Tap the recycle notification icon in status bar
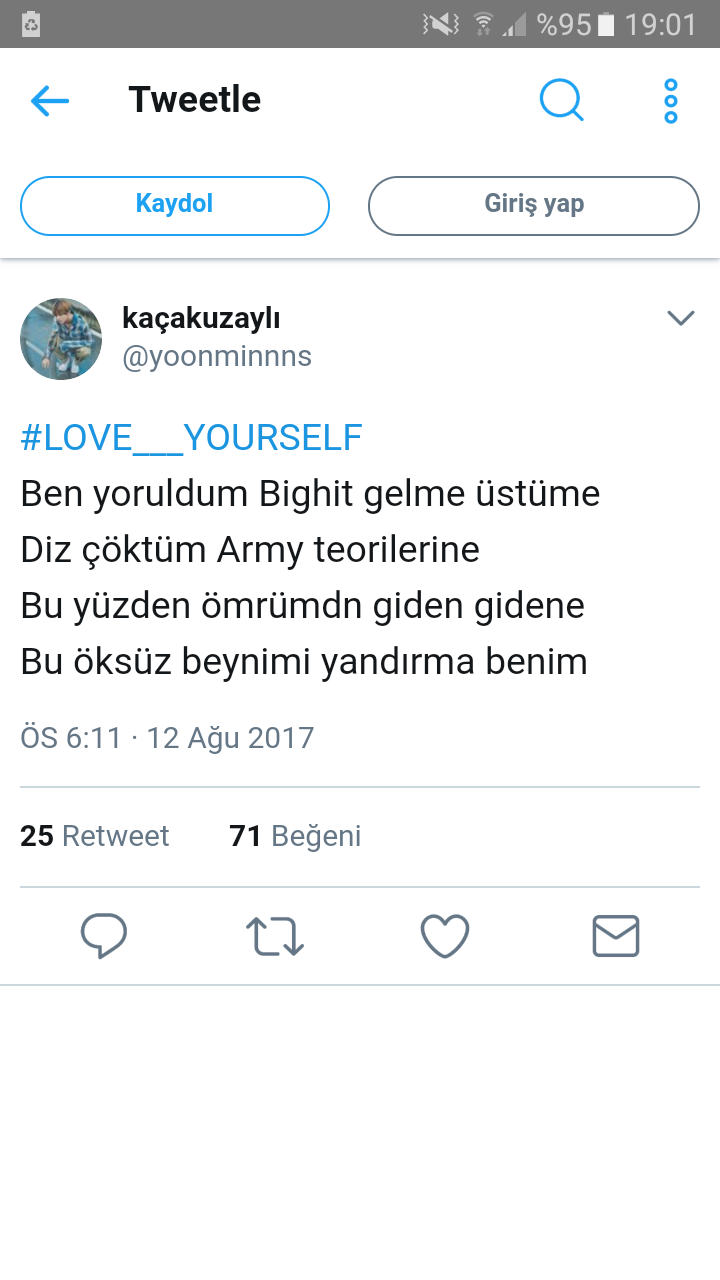This screenshot has height=1280, width=720. pyautogui.click(x=31, y=24)
